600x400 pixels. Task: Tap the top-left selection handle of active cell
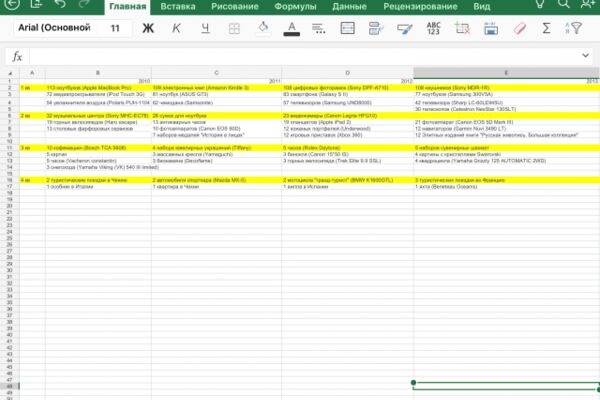point(413,382)
